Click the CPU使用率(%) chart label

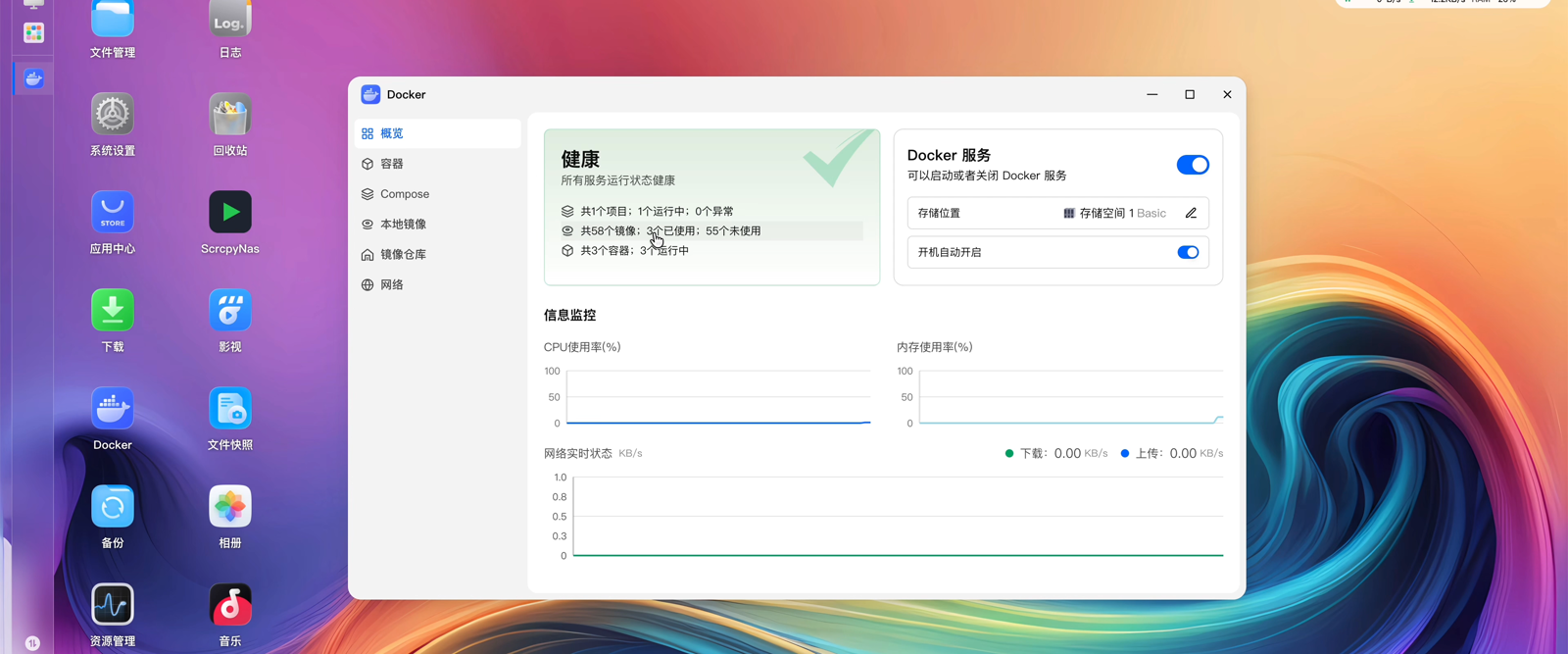(582, 347)
